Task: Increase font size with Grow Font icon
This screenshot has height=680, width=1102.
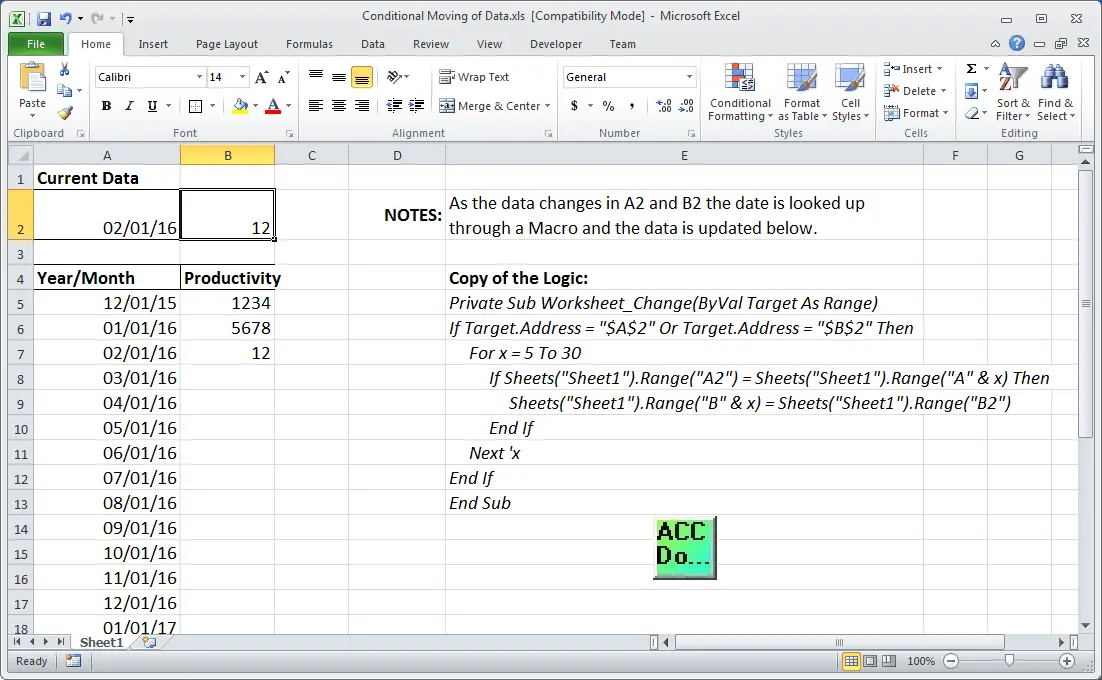Action: click(261, 77)
